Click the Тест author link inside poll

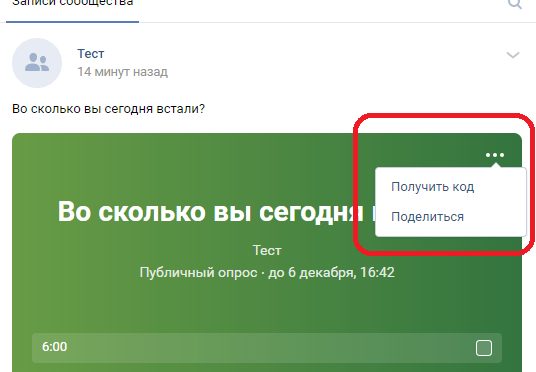(x=267, y=251)
